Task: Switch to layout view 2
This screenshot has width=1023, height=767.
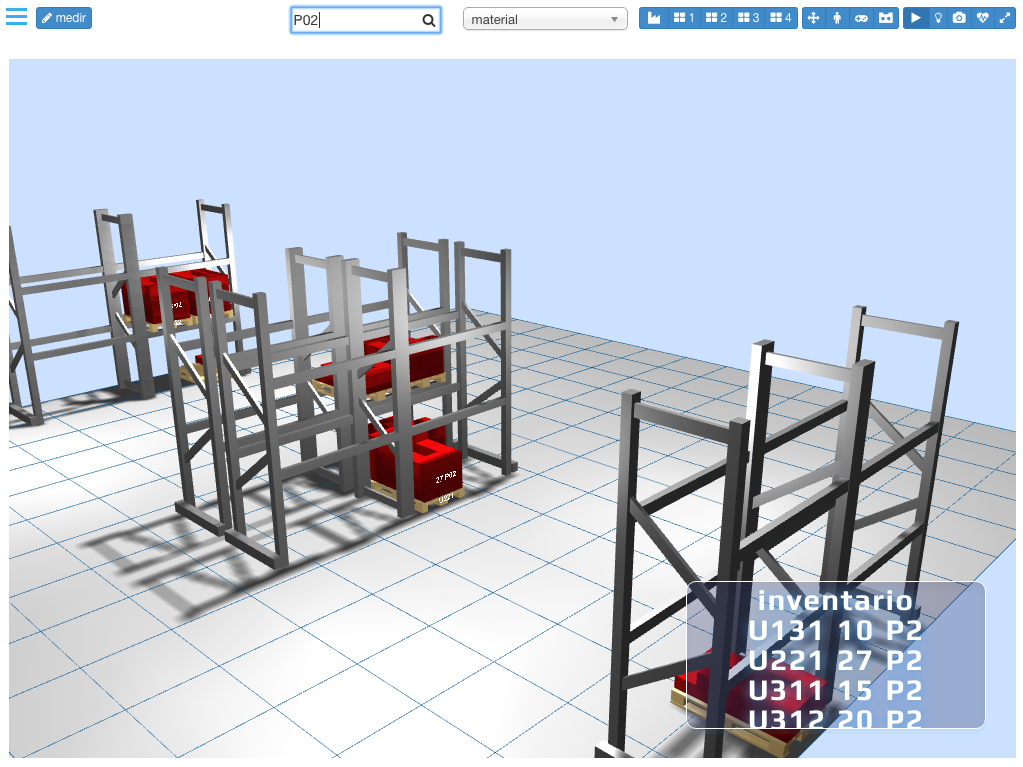Action: (717, 18)
